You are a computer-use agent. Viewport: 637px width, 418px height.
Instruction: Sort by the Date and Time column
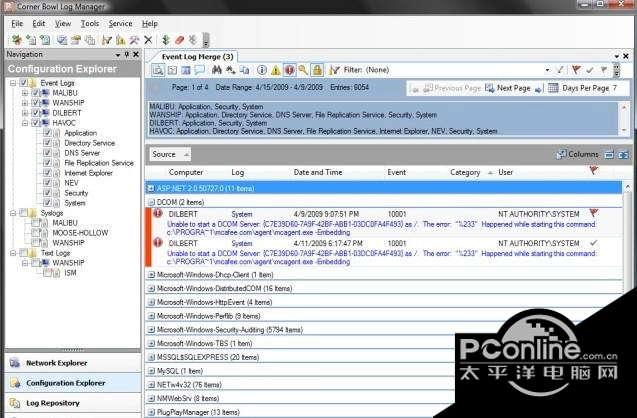318,172
